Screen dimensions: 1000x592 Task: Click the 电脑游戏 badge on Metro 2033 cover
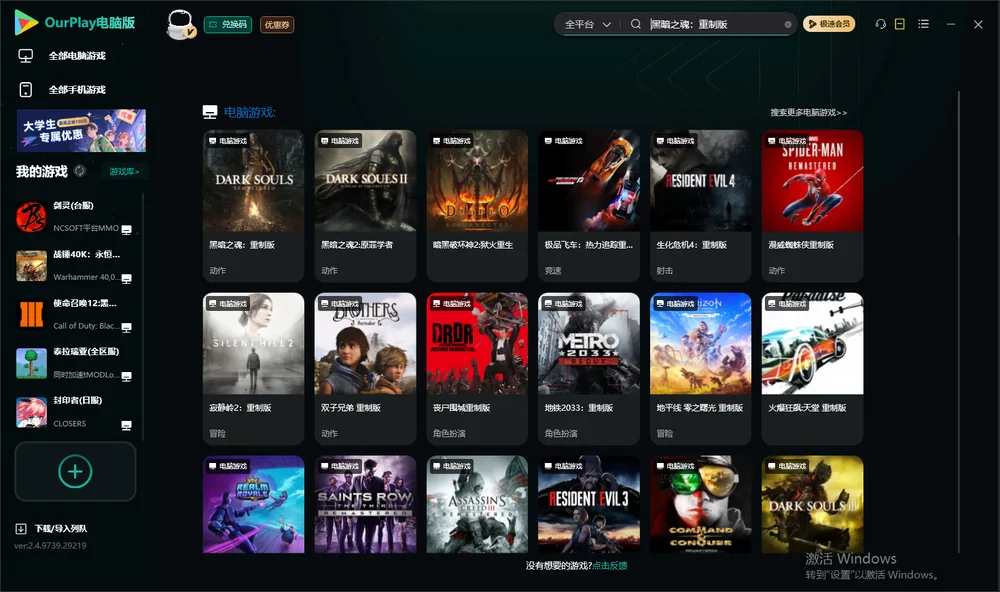[563, 304]
